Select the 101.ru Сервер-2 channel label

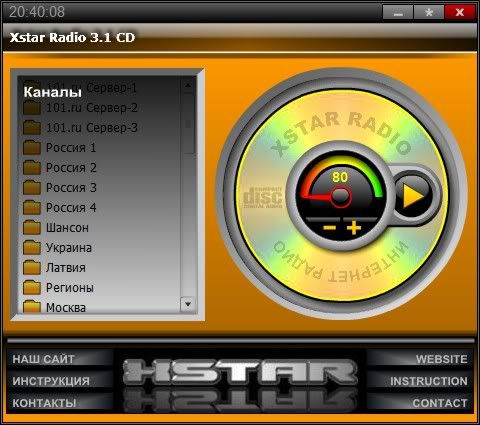tap(92, 108)
